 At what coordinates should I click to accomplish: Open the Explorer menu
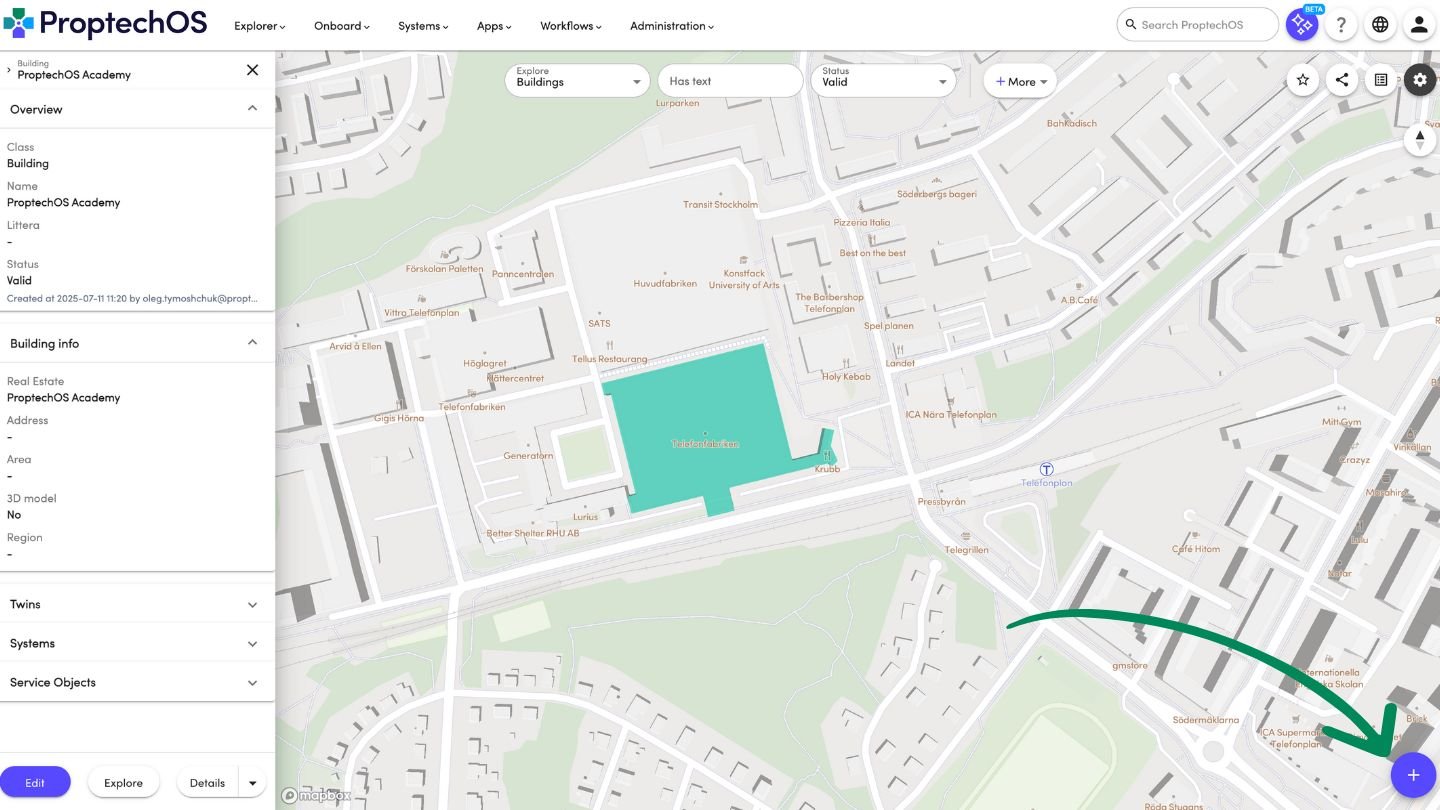click(x=260, y=26)
